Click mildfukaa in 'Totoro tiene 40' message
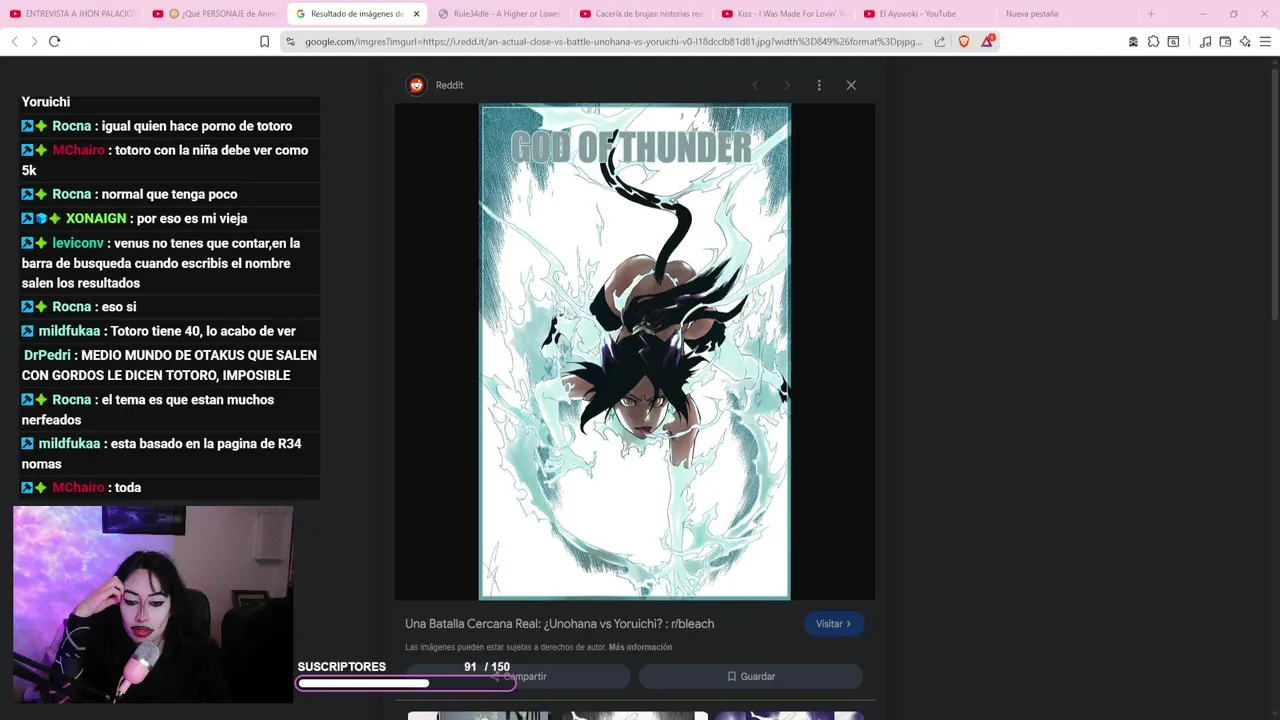This screenshot has height=720, width=1280. (x=69, y=331)
